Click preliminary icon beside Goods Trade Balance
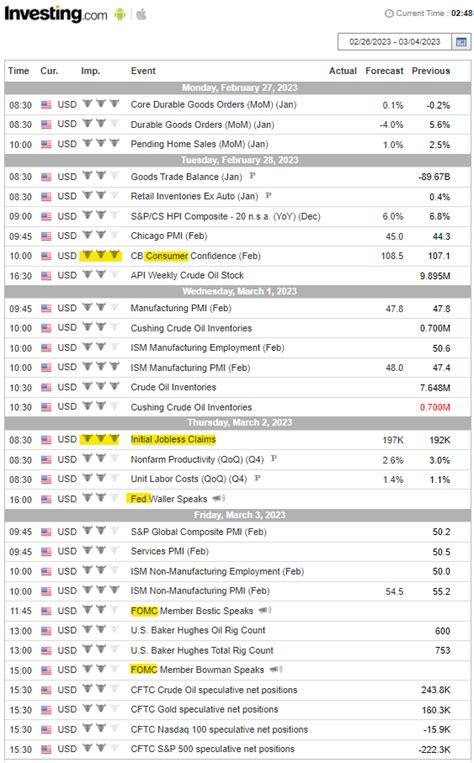This screenshot has width=474, height=763. (252, 175)
